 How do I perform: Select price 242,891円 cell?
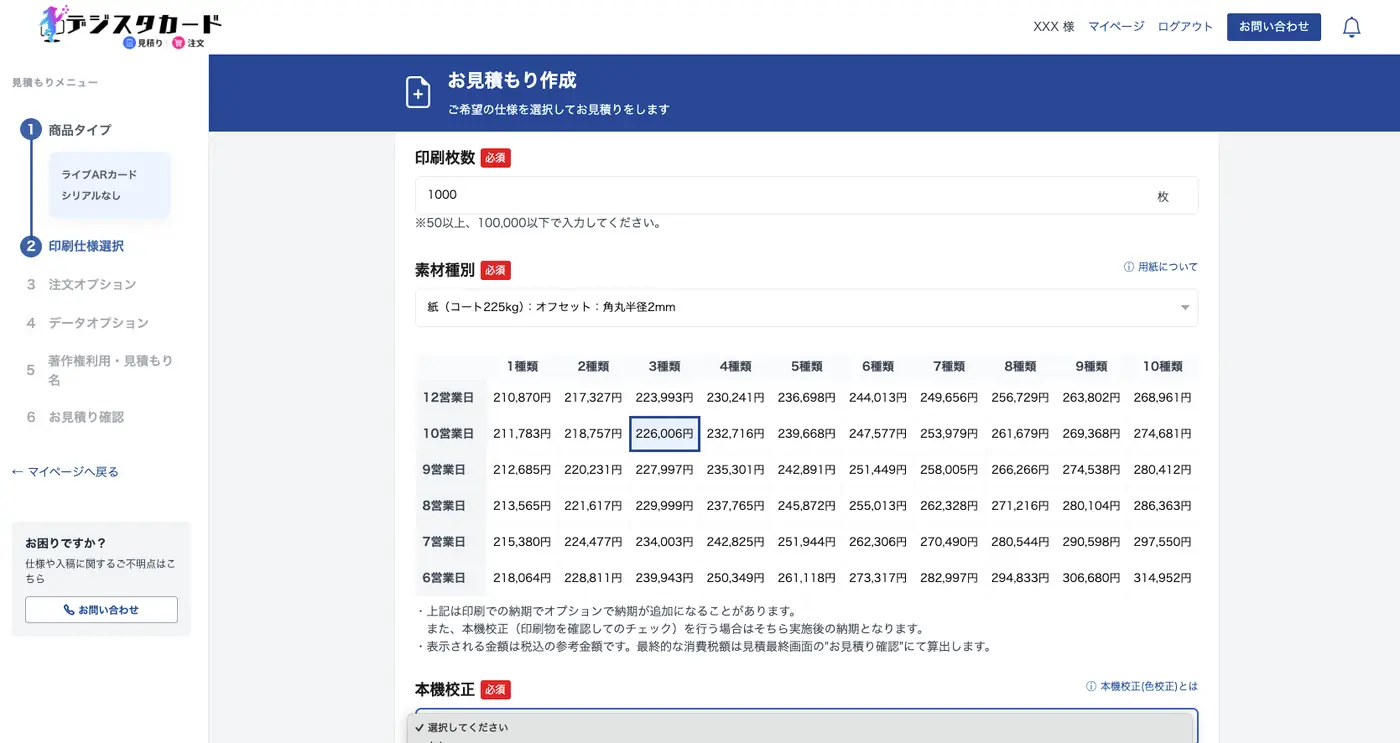pyautogui.click(x=806, y=470)
